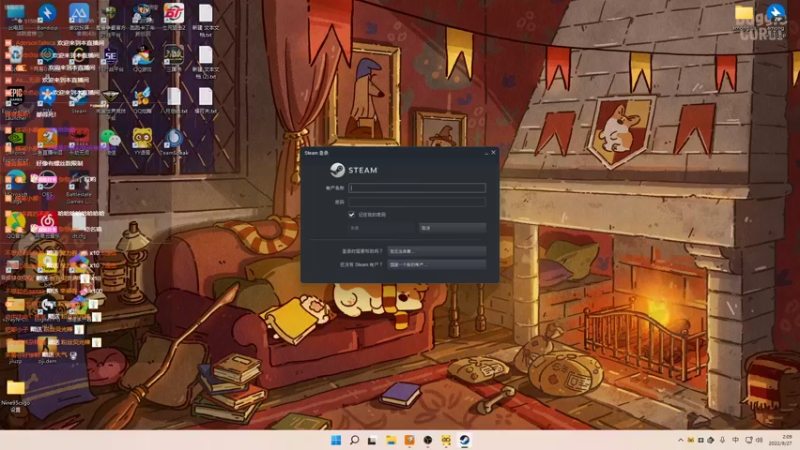The image size is (800, 450).
Task: Open the Epic Games Launcher shortcut
Action: tap(15, 101)
